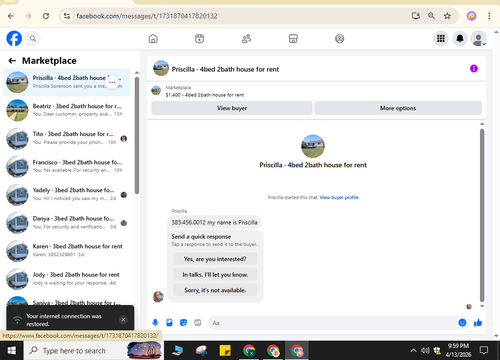Open conversation information purple icon
The image size is (500, 360).
(474, 69)
